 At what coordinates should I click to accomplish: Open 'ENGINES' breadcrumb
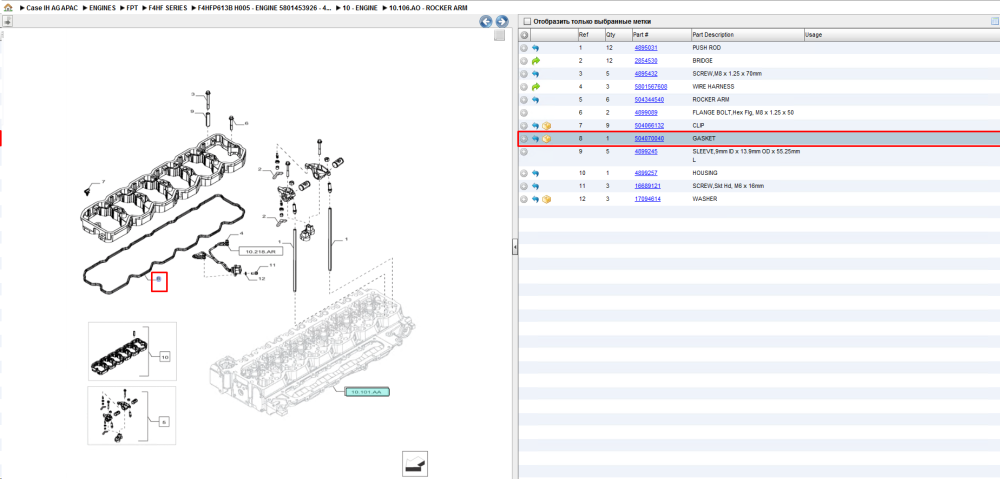coord(102,8)
